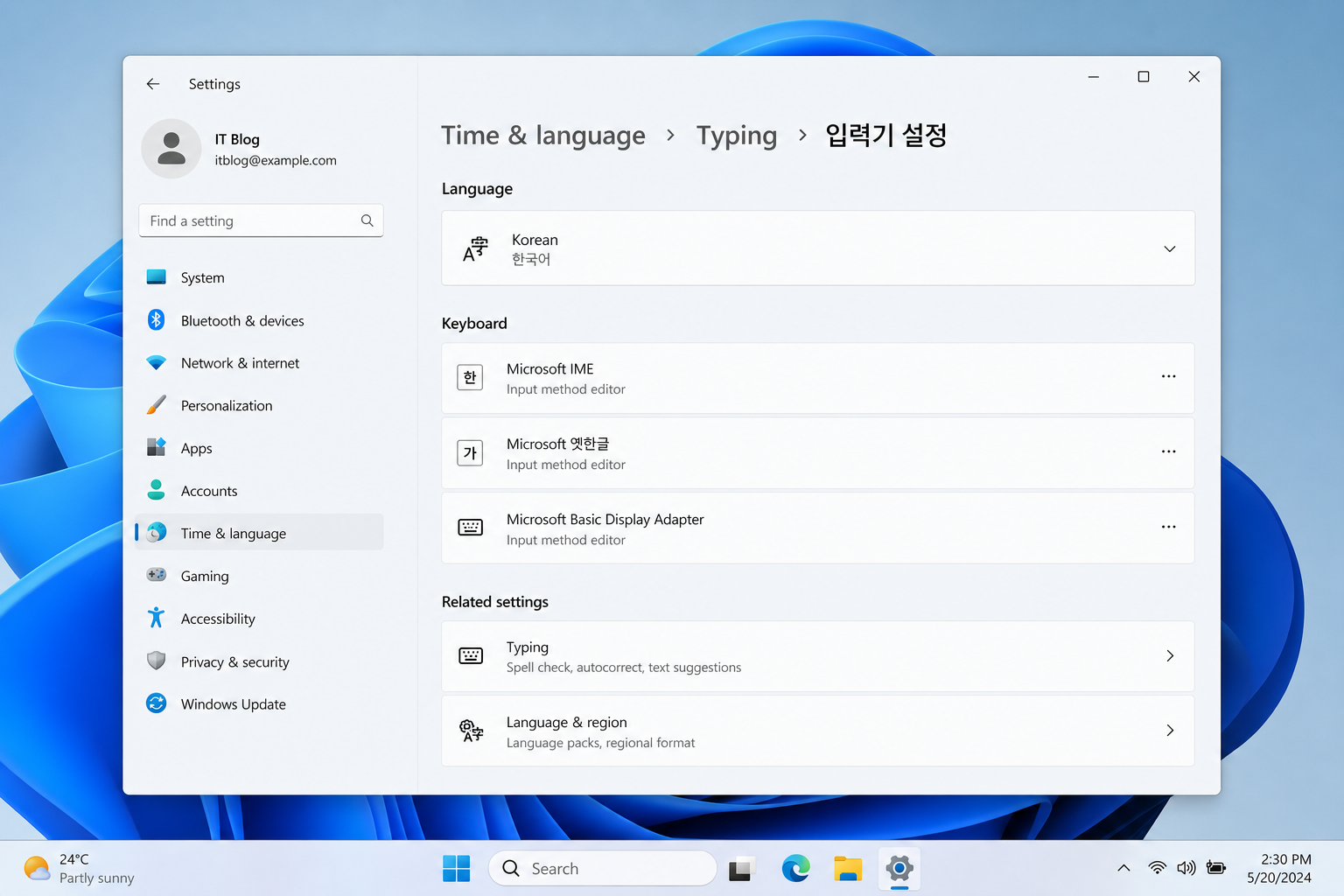Open the weather widget showing 24°C
Screen dimensions: 1344x896
pos(80,869)
